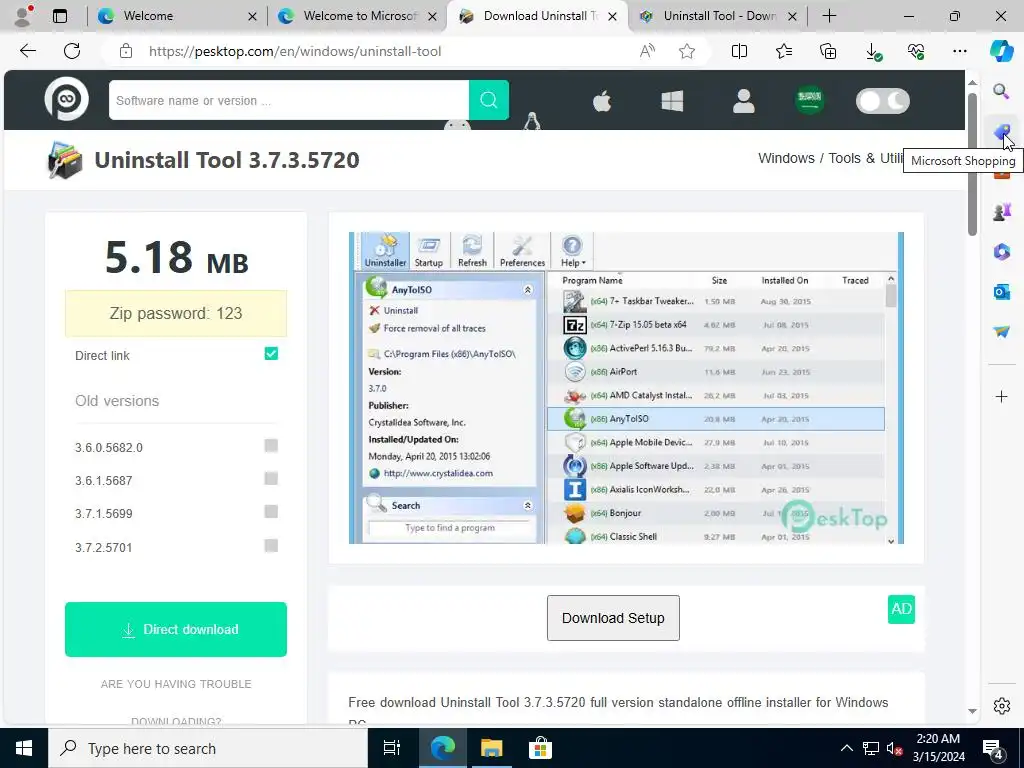Image resolution: width=1024 pixels, height=768 pixels.
Task: Open the Downloads panel
Action: [x=872, y=51]
